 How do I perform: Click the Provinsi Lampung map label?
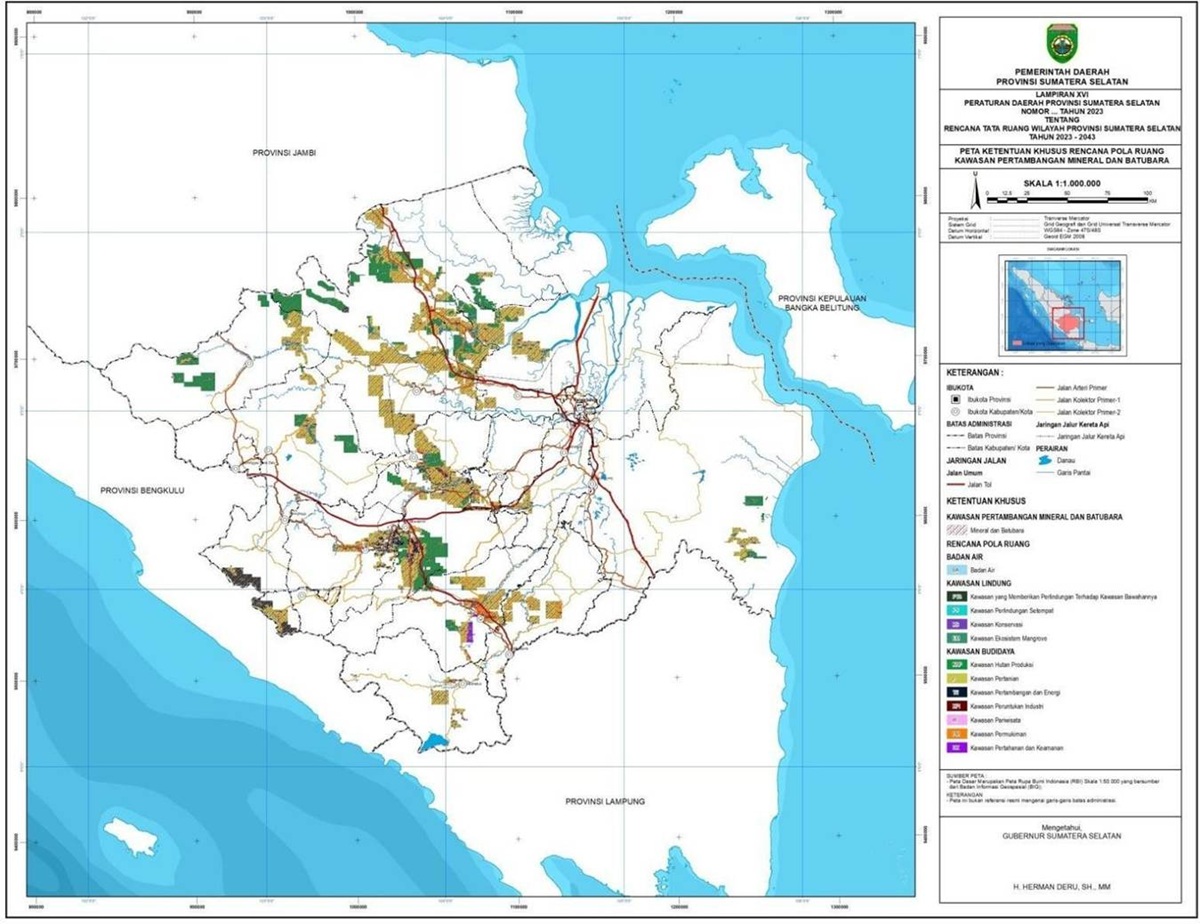point(604,801)
